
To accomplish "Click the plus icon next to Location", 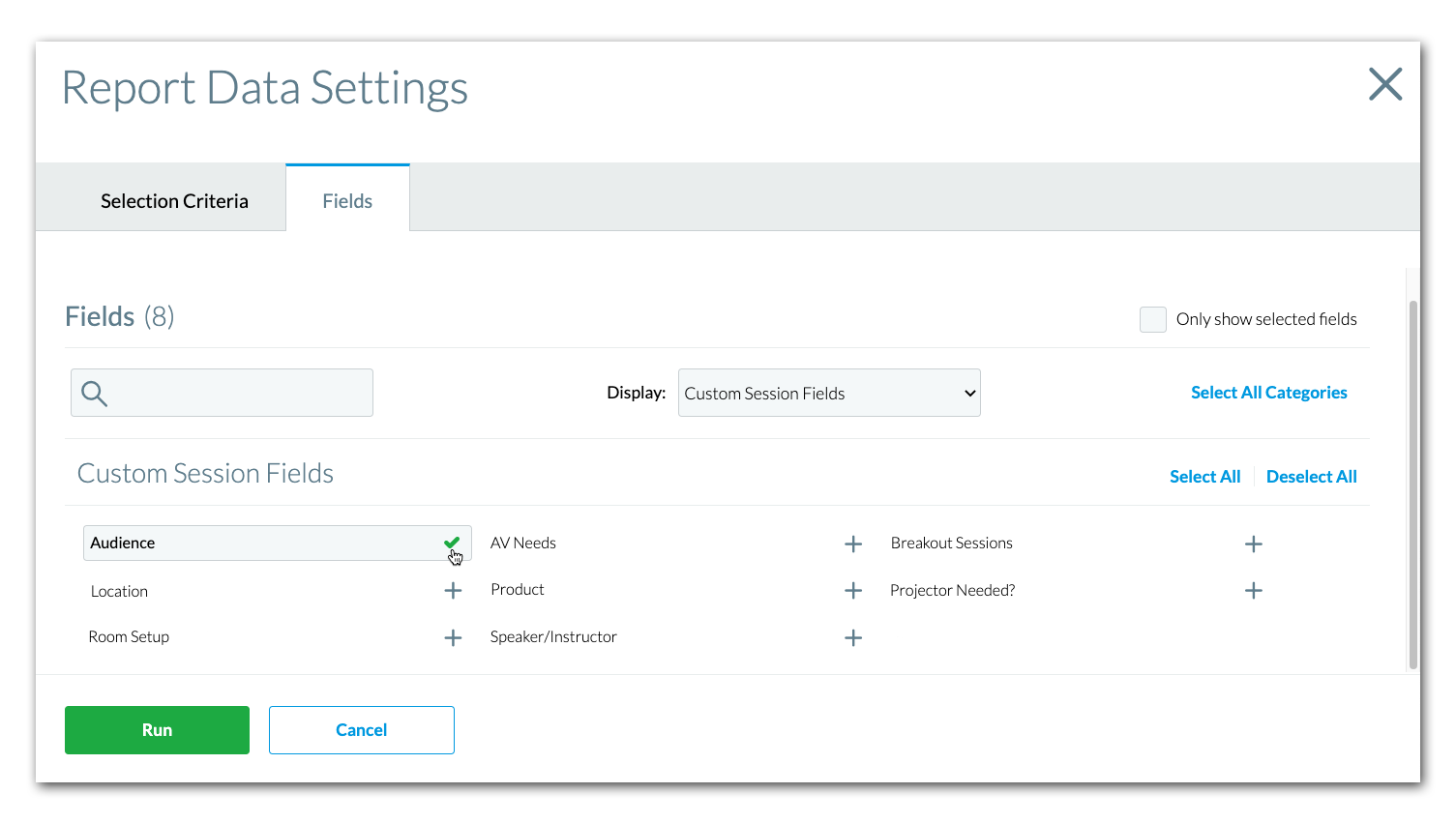I will pyautogui.click(x=452, y=590).
